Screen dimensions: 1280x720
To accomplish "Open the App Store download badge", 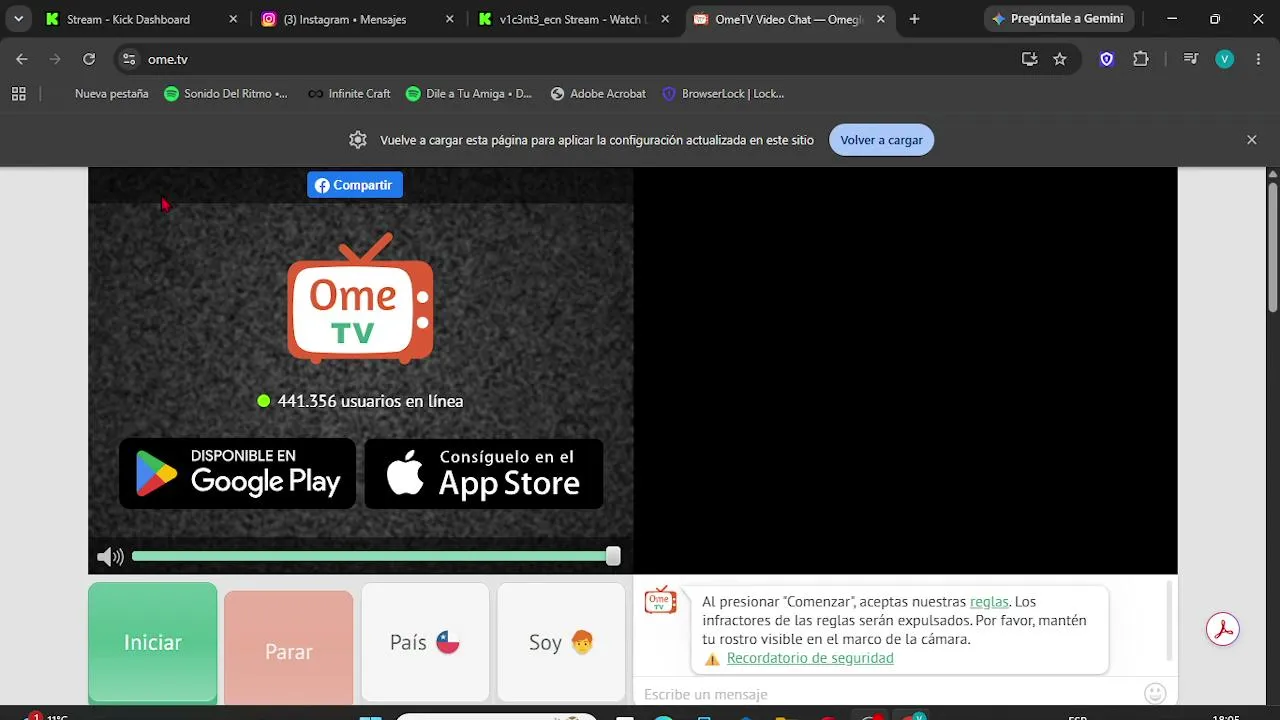I will [x=484, y=473].
